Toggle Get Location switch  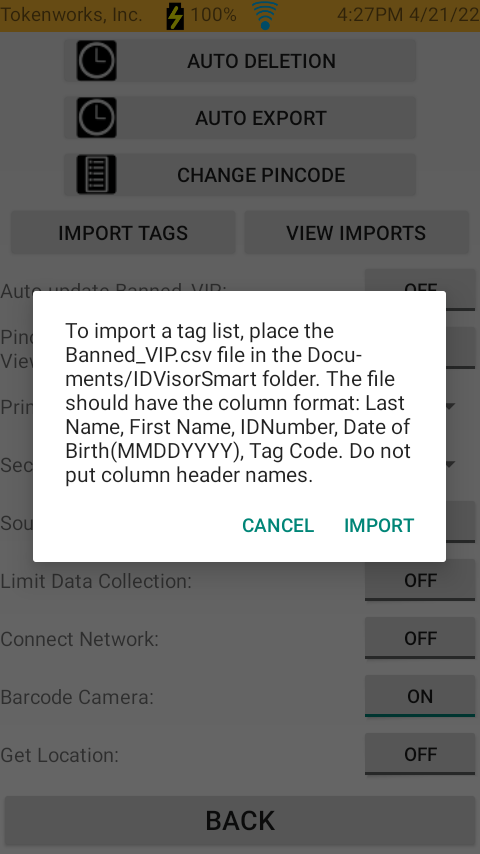[x=420, y=754]
